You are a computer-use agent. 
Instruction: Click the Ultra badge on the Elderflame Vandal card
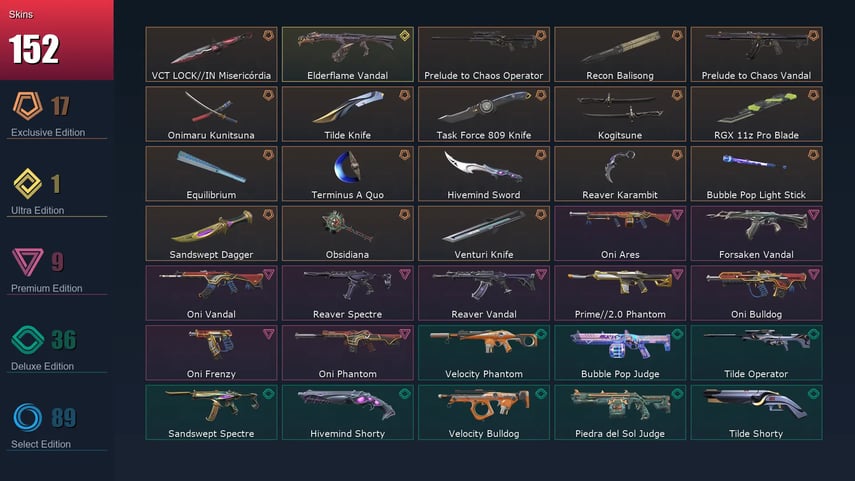pos(405,36)
